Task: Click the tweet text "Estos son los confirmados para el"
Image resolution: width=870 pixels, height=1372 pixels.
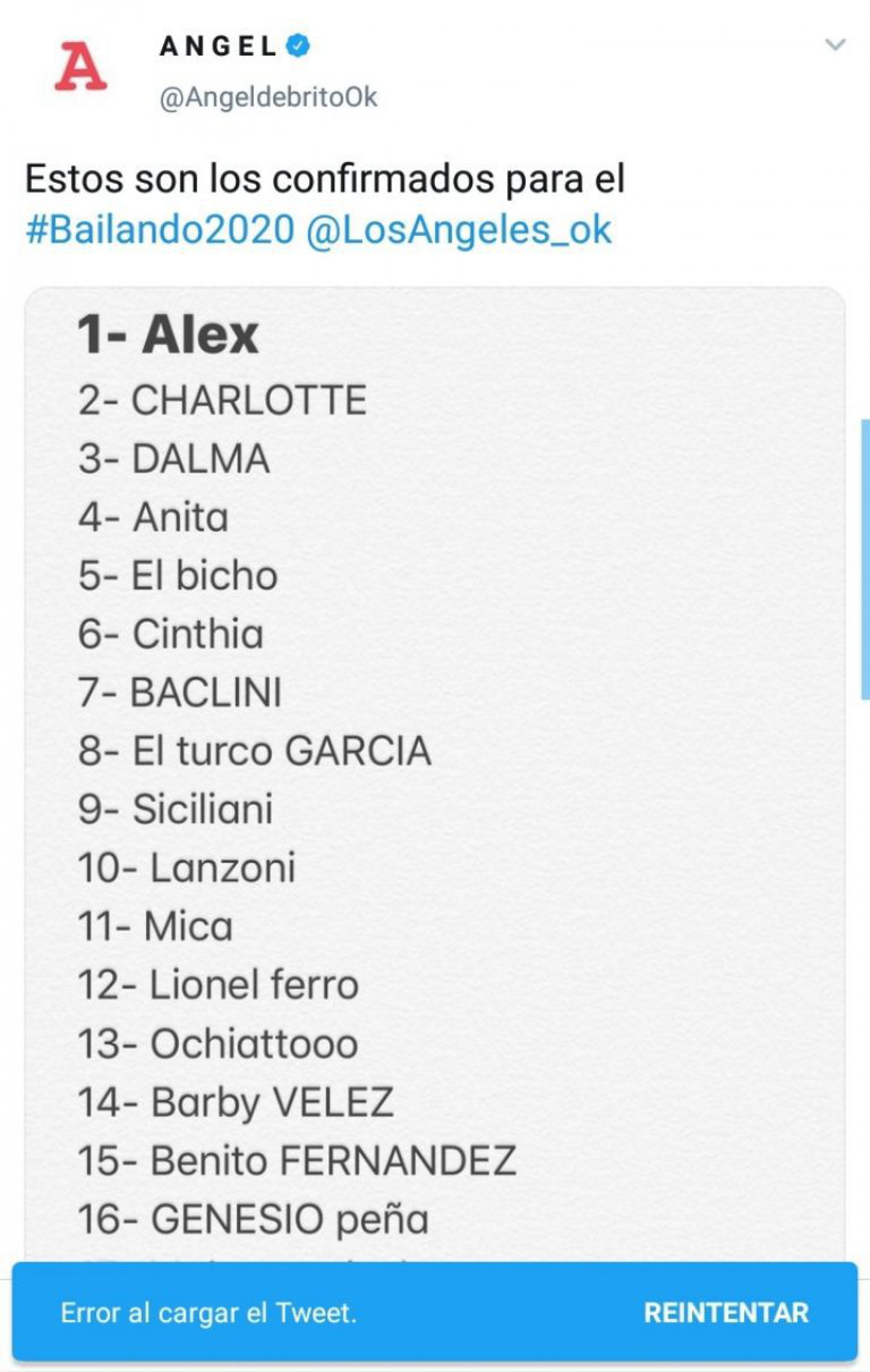Action: click(x=325, y=179)
